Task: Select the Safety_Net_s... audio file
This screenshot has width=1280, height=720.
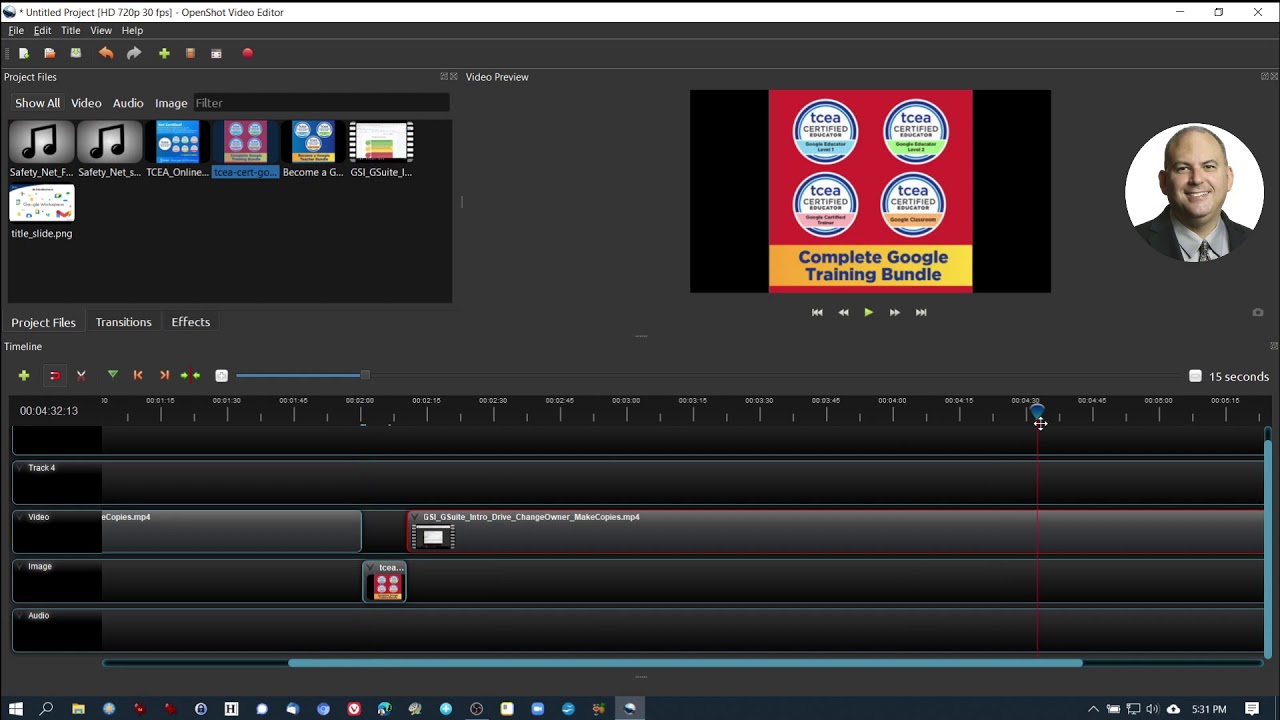Action: 109,150
